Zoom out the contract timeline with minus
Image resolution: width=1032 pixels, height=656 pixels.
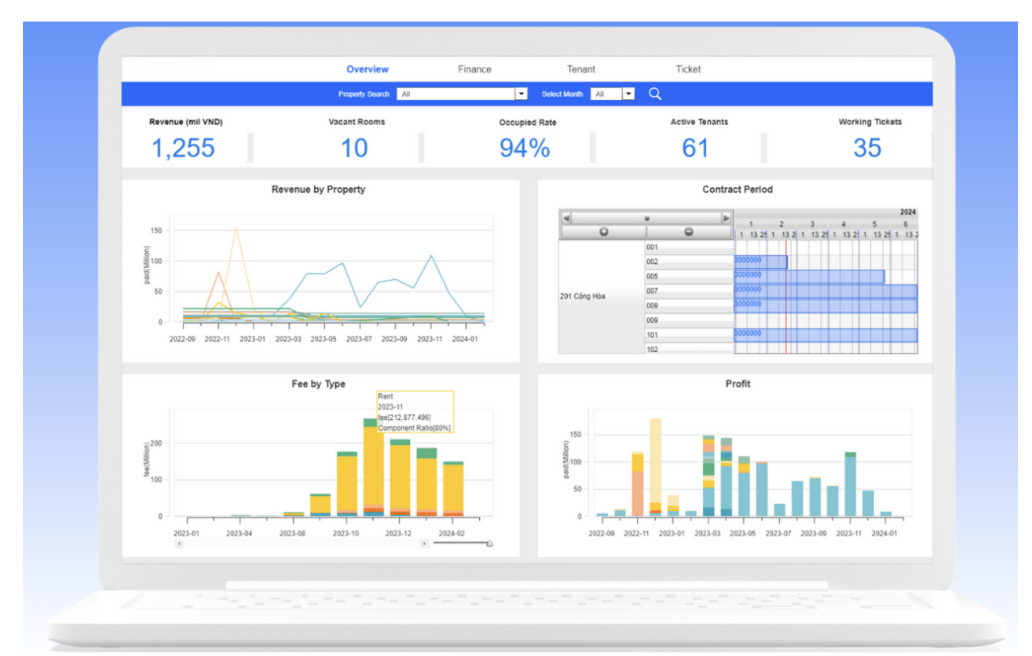(x=689, y=232)
